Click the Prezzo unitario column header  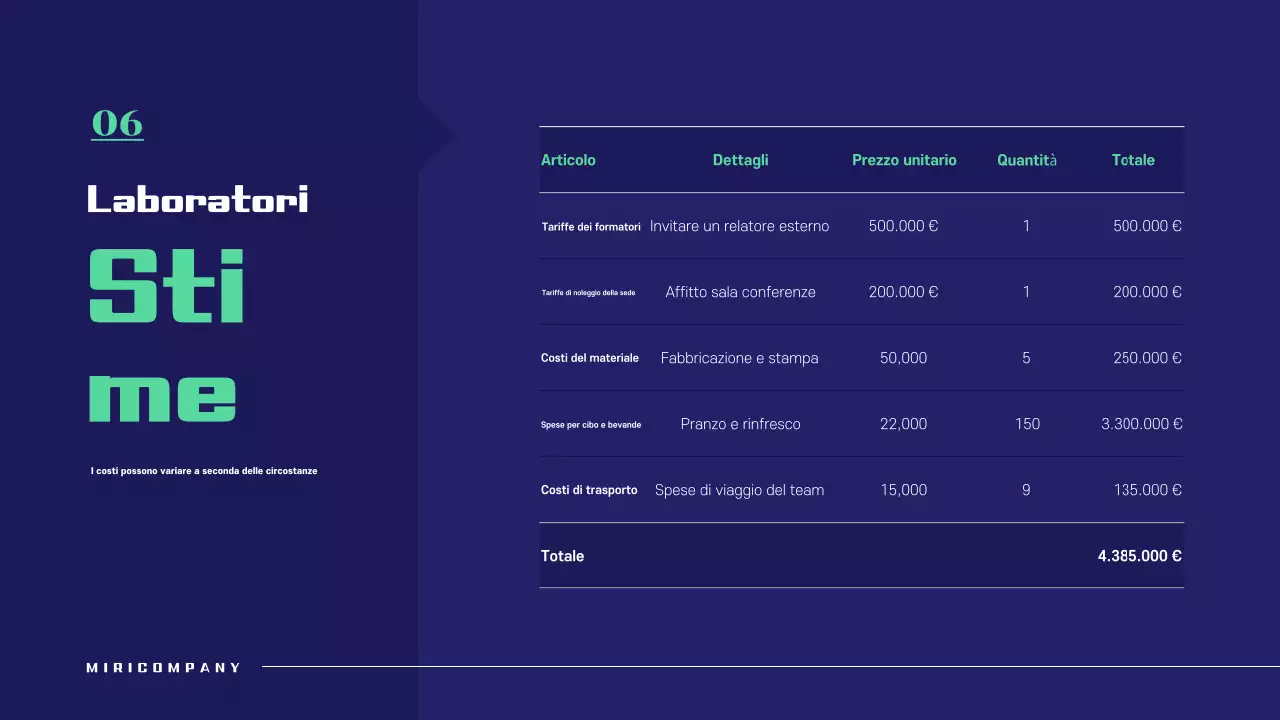pos(904,160)
